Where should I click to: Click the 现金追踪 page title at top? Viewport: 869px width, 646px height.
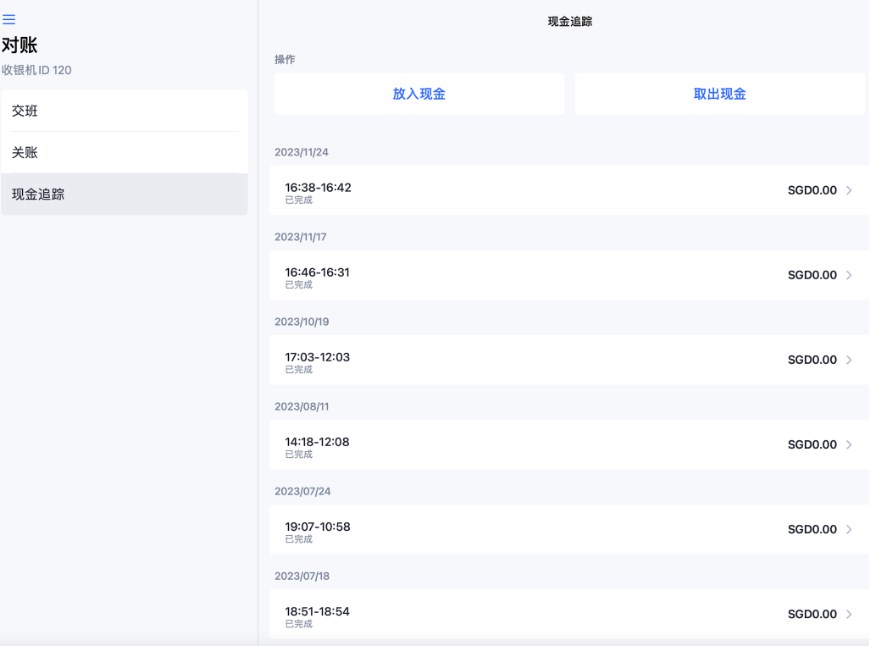tap(570, 21)
